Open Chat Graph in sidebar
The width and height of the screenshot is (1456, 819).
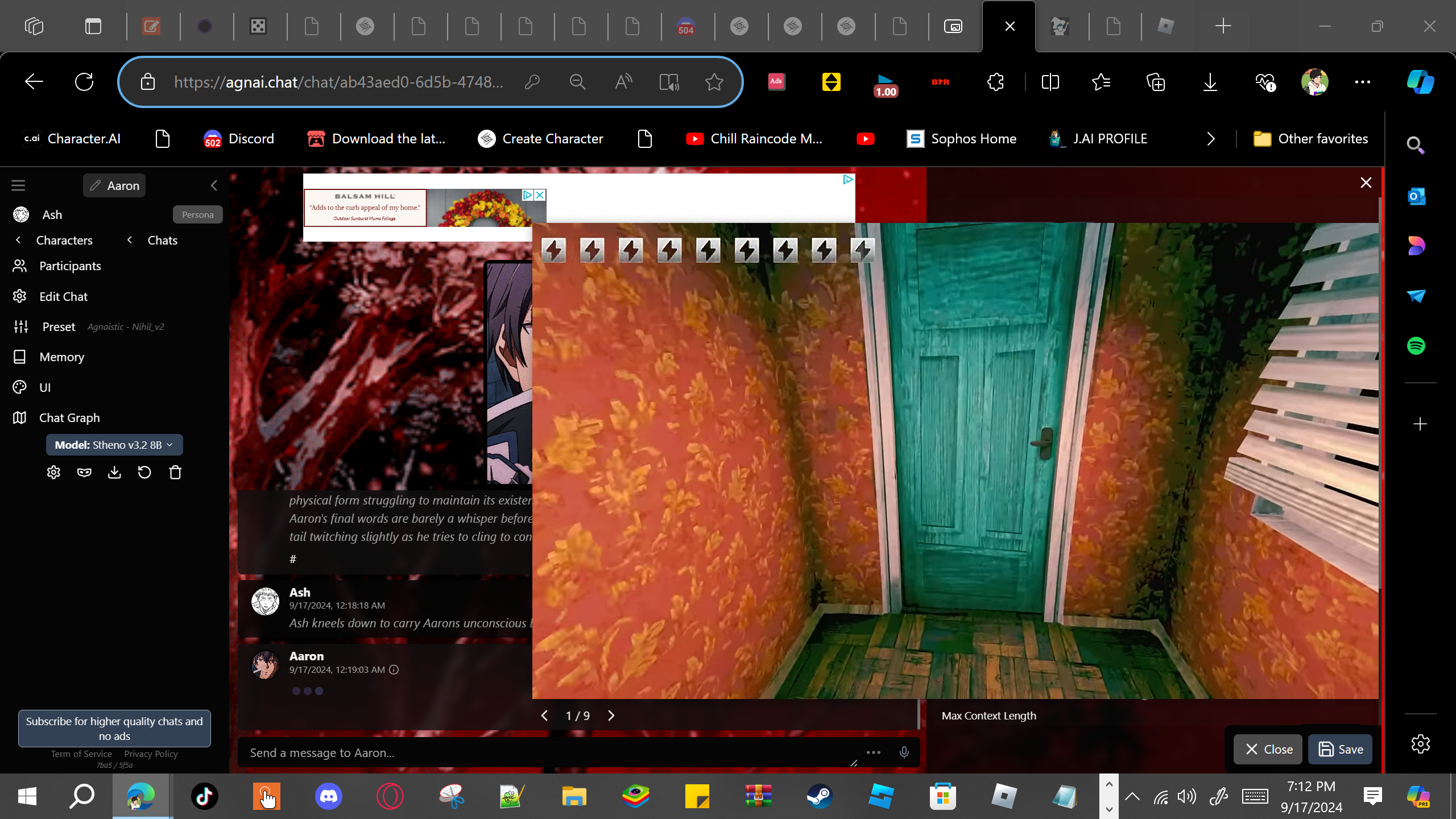69,417
